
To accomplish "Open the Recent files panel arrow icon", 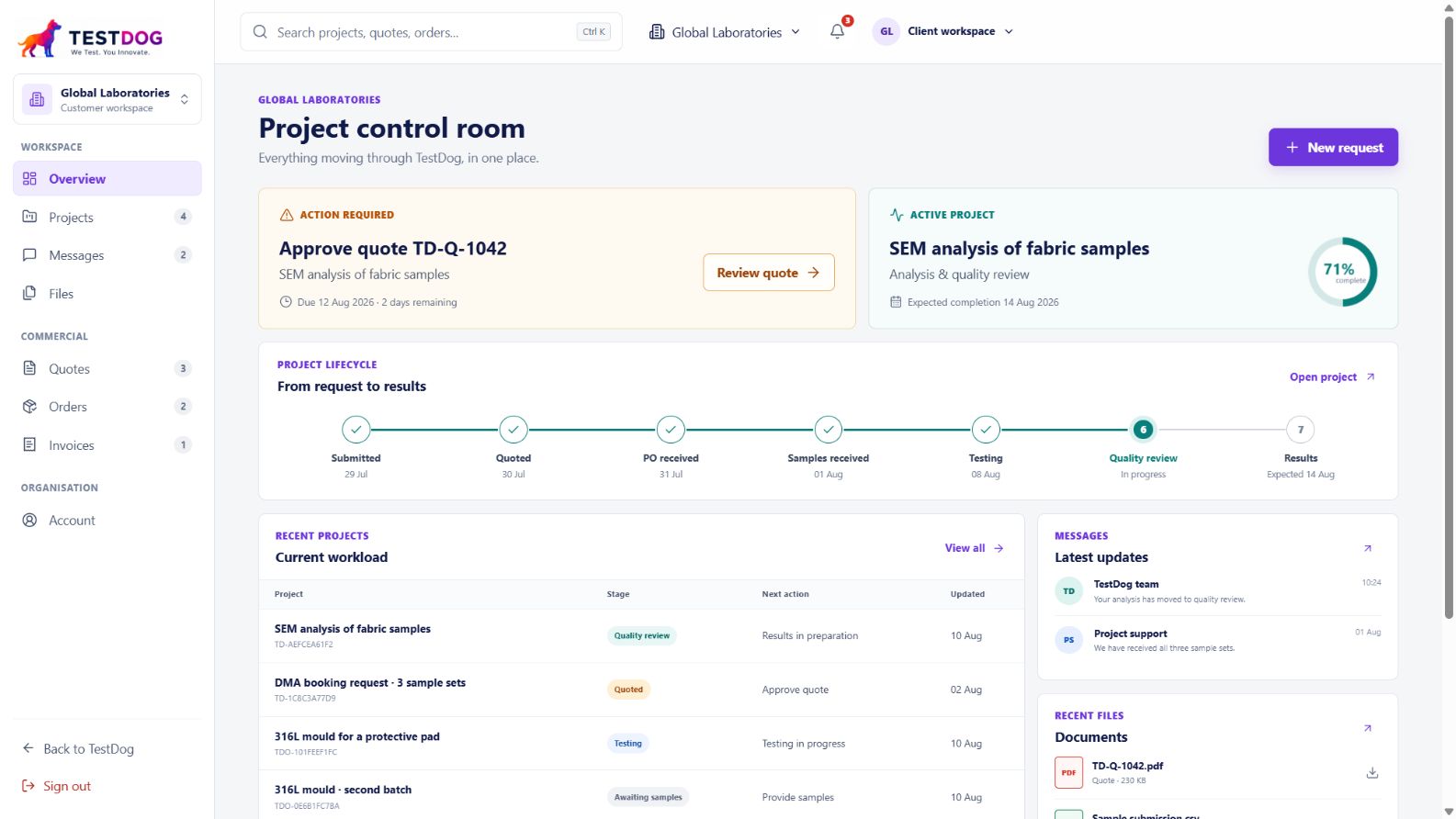I will click(x=1367, y=728).
